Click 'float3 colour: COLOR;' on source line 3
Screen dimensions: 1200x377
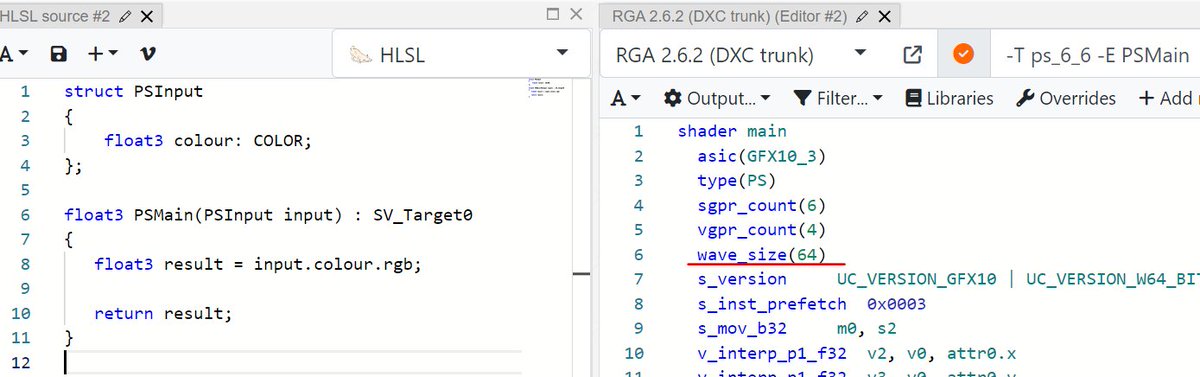[208, 141]
